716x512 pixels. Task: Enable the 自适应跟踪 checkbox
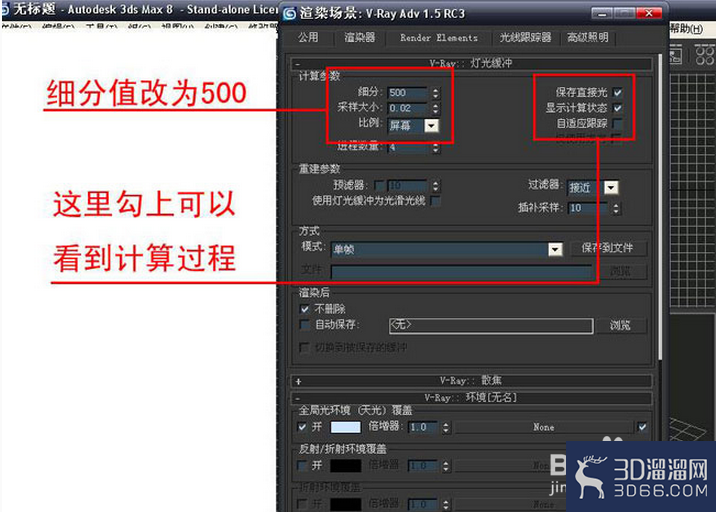click(x=617, y=123)
